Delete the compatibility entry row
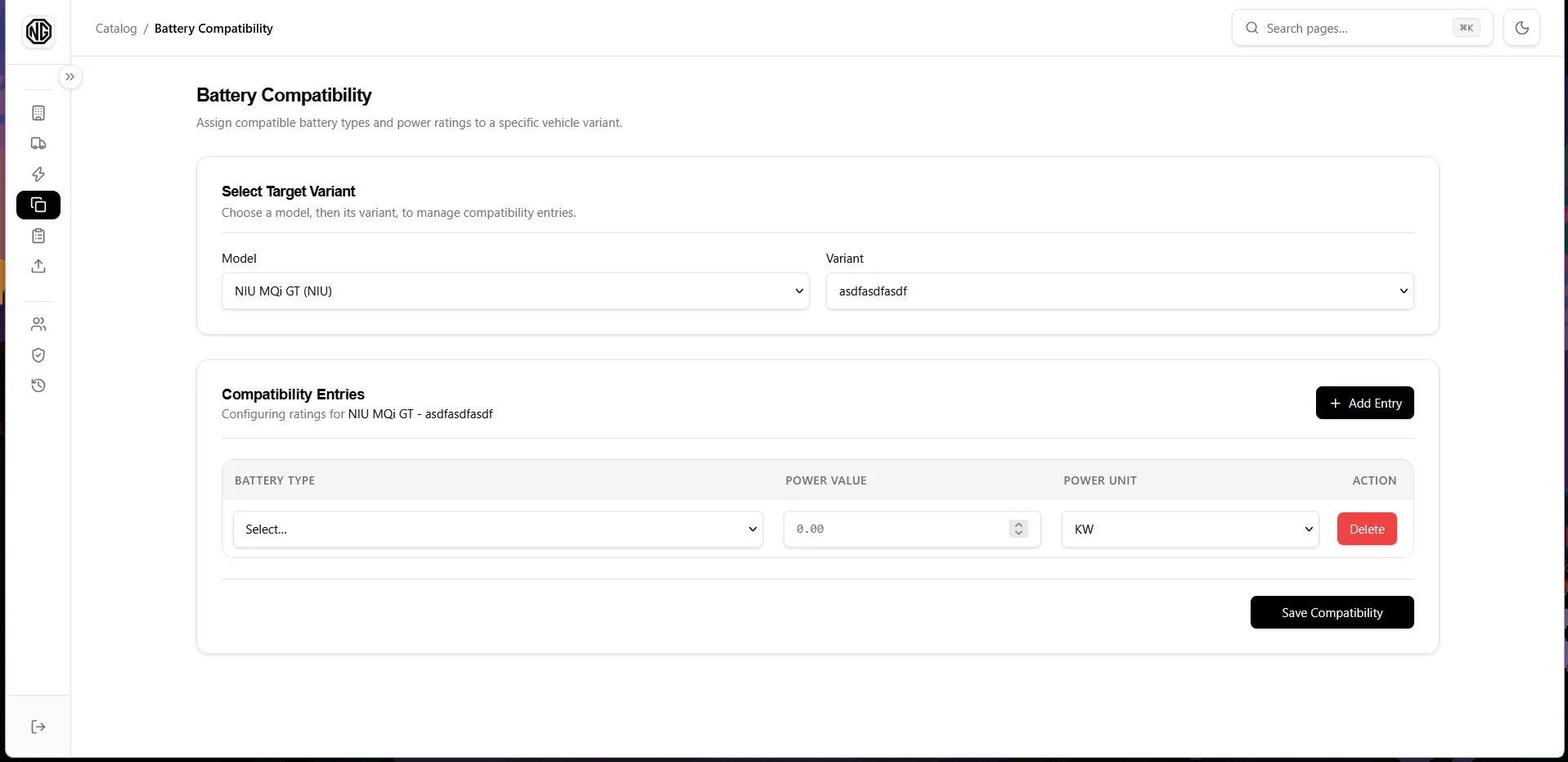Image resolution: width=1568 pixels, height=762 pixels. (1367, 529)
